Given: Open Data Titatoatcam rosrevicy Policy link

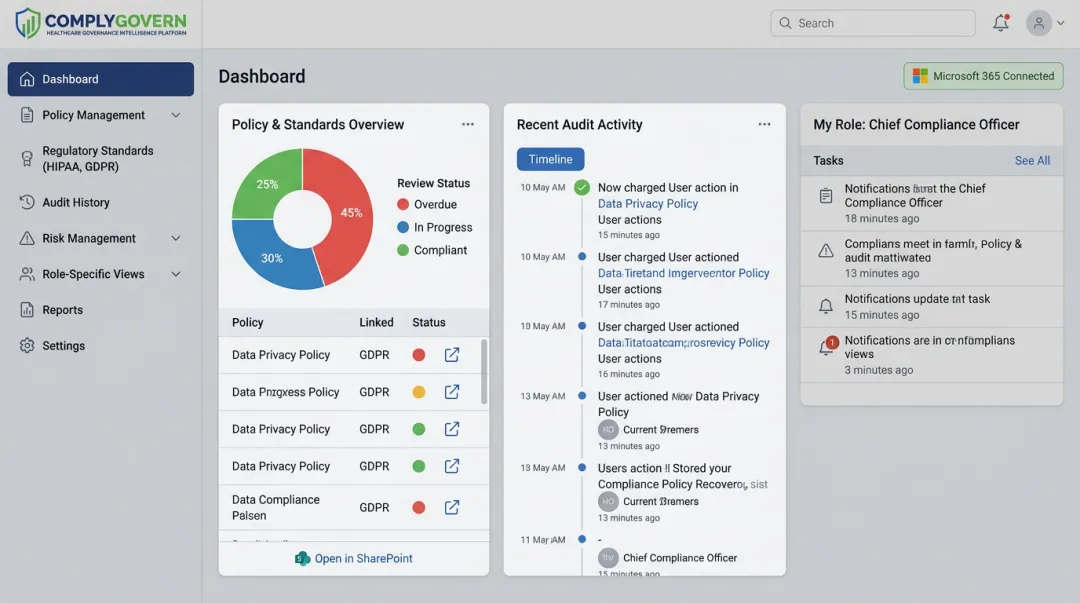Looking at the screenshot, I should [683, 343].
